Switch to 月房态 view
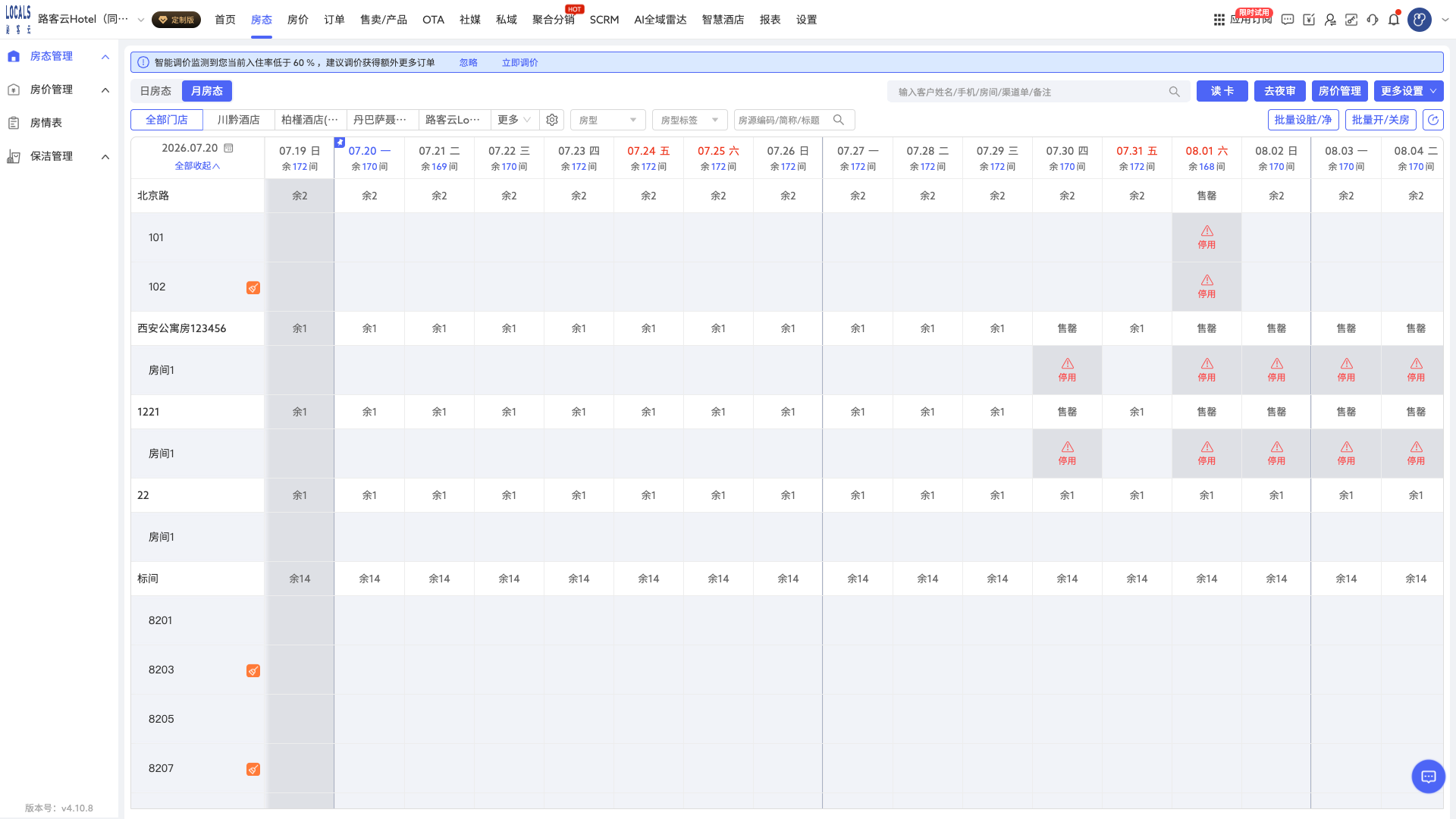Image resolution: width=1456 pixels, height=819 pixels. click(207, 91)
